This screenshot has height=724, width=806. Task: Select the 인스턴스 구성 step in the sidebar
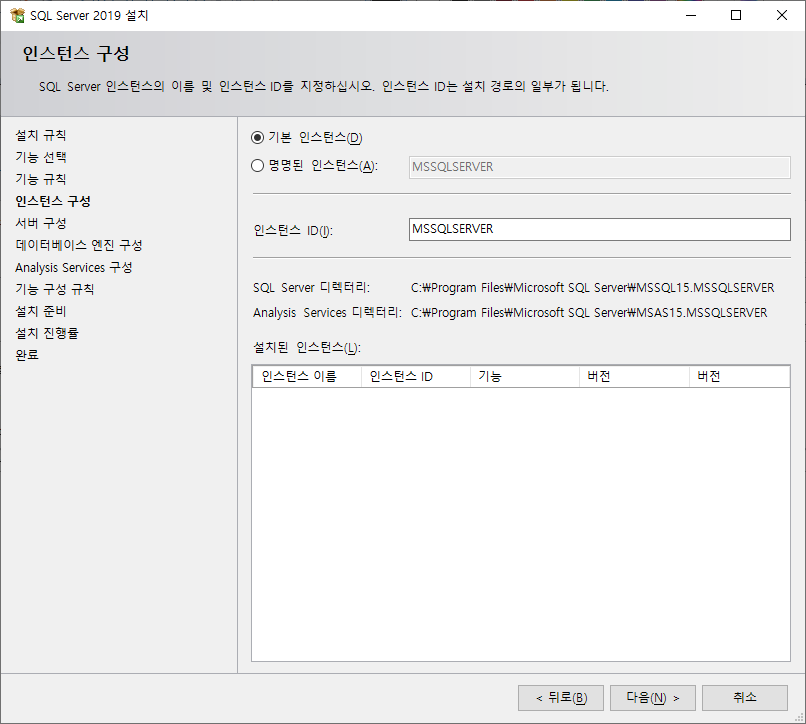[x=53, y=201]
